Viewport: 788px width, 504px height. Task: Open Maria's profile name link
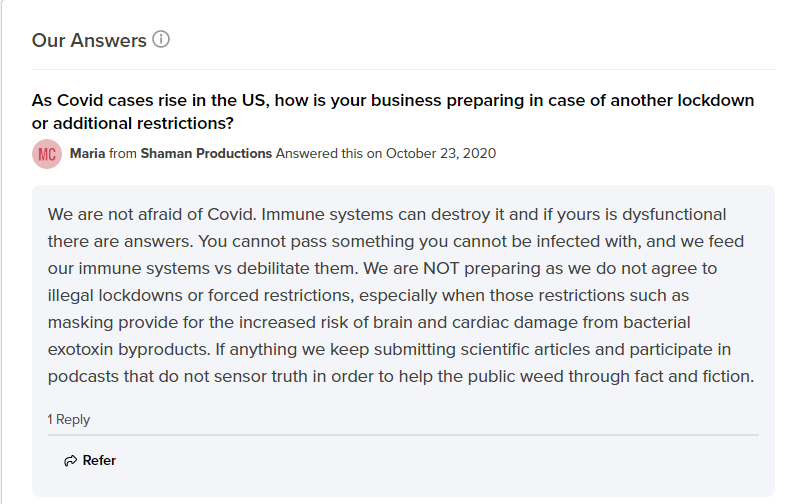pyautogui.click(x=87, y=153)
